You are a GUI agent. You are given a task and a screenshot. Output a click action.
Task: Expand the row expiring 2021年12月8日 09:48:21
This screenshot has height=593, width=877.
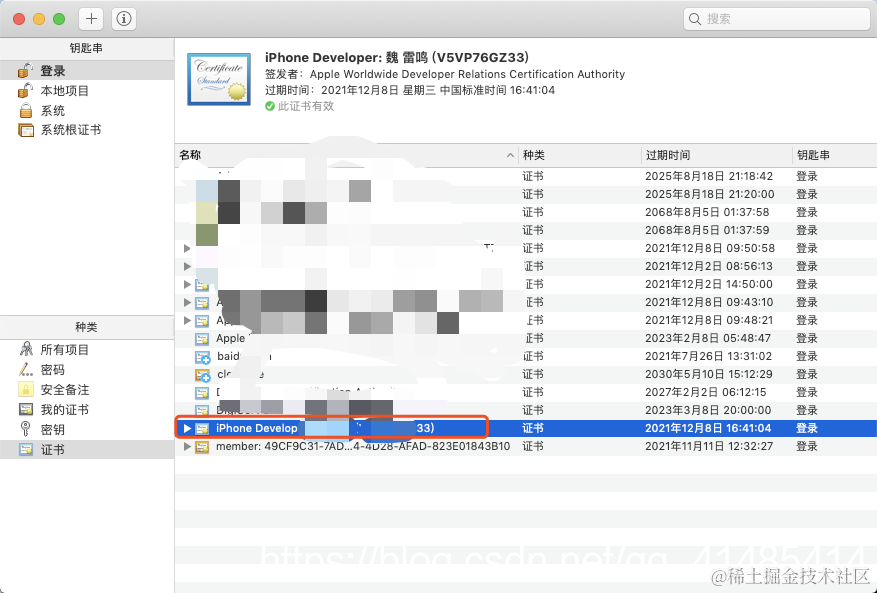(187, 320)
